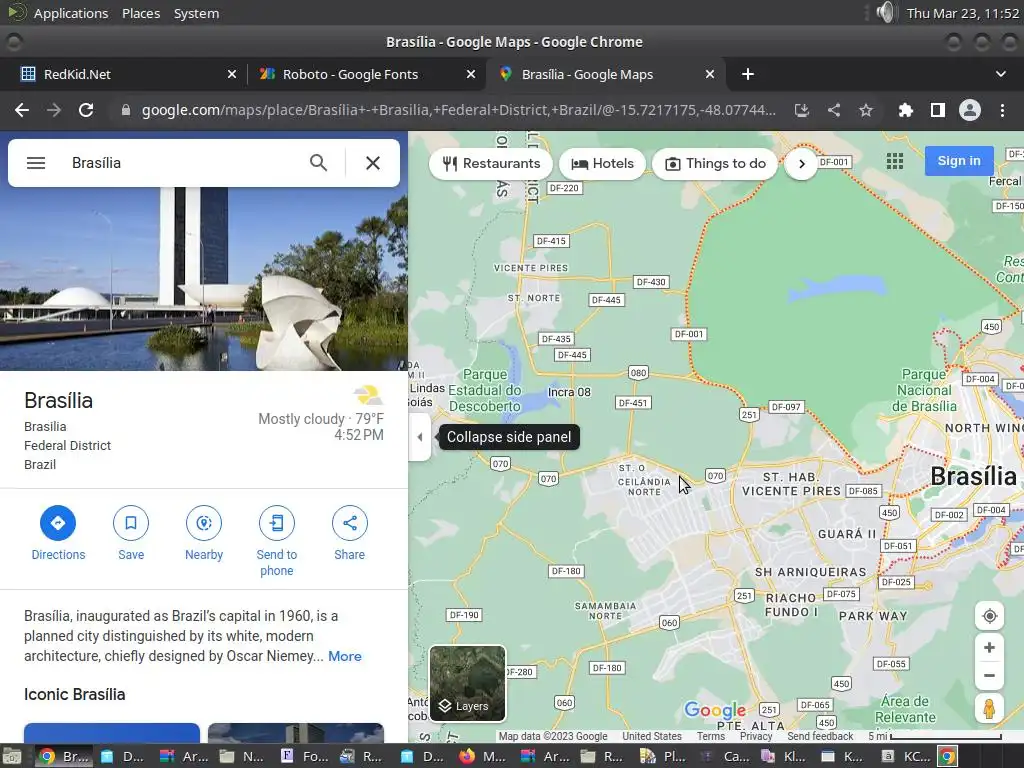Click United States region link
Viewport: 1024px width, 768px height.
[652, 736]
